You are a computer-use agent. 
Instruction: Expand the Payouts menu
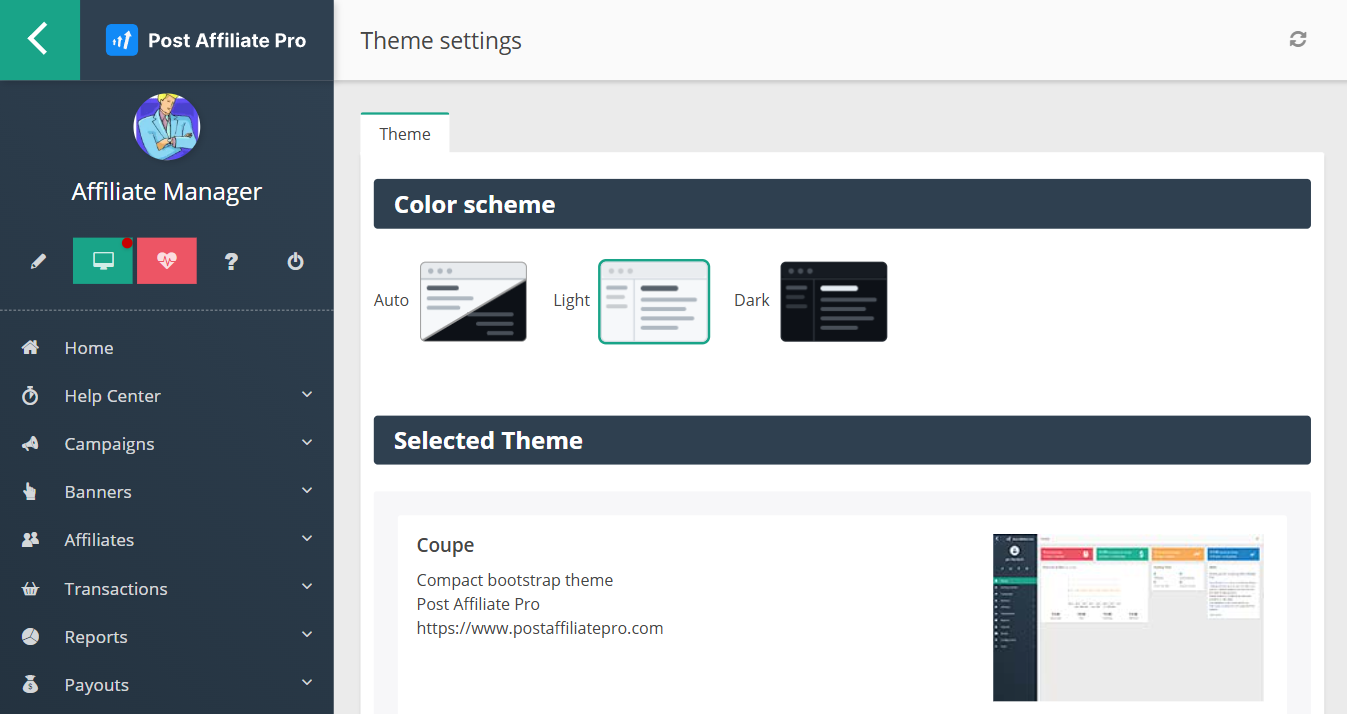tap(96, 684)
